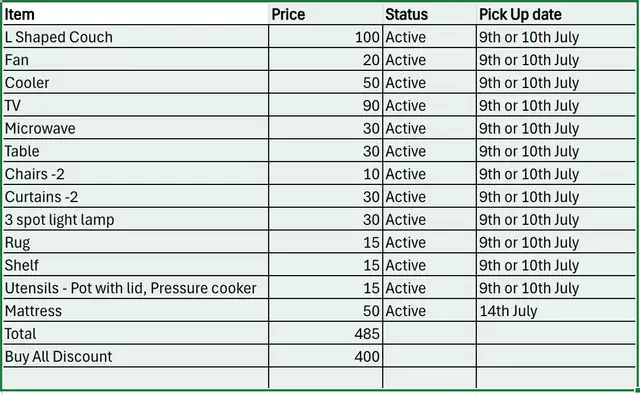Click the L Shaped Couch cell
640x395 pixels.
(x=136, y=37)
